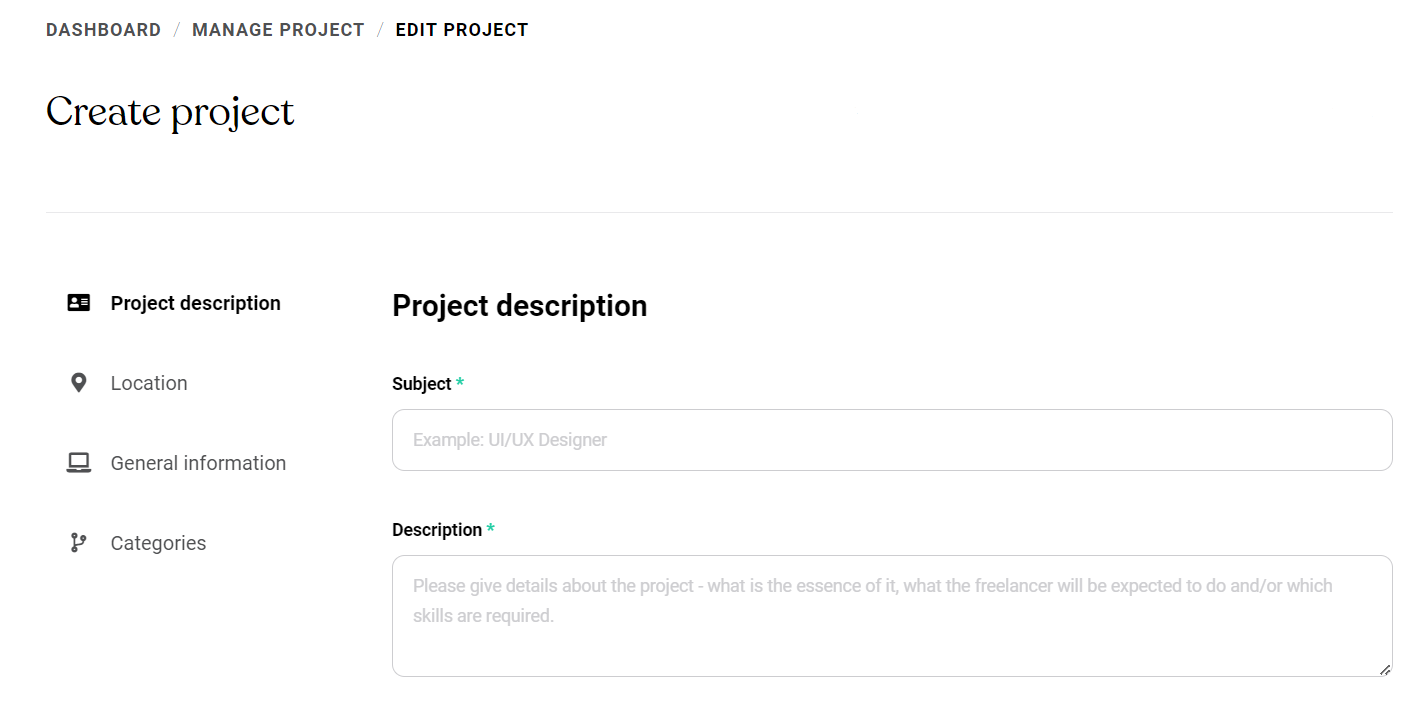Click the textarea resize handle
Image resolution: width=1417 pixels, height=706 pixels.
click(x=1385, y=668)
